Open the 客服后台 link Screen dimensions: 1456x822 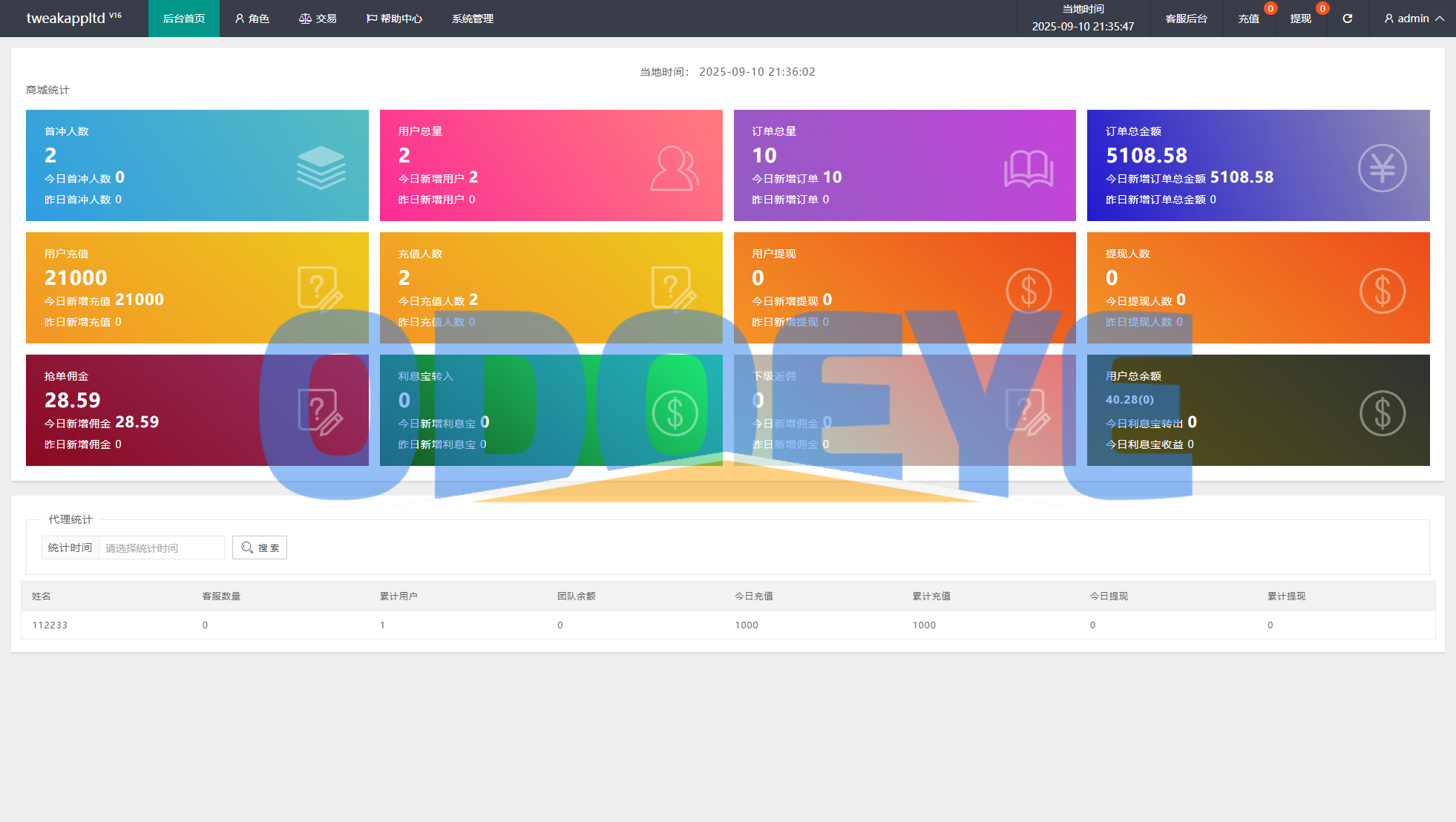(x=1186, y=19)
